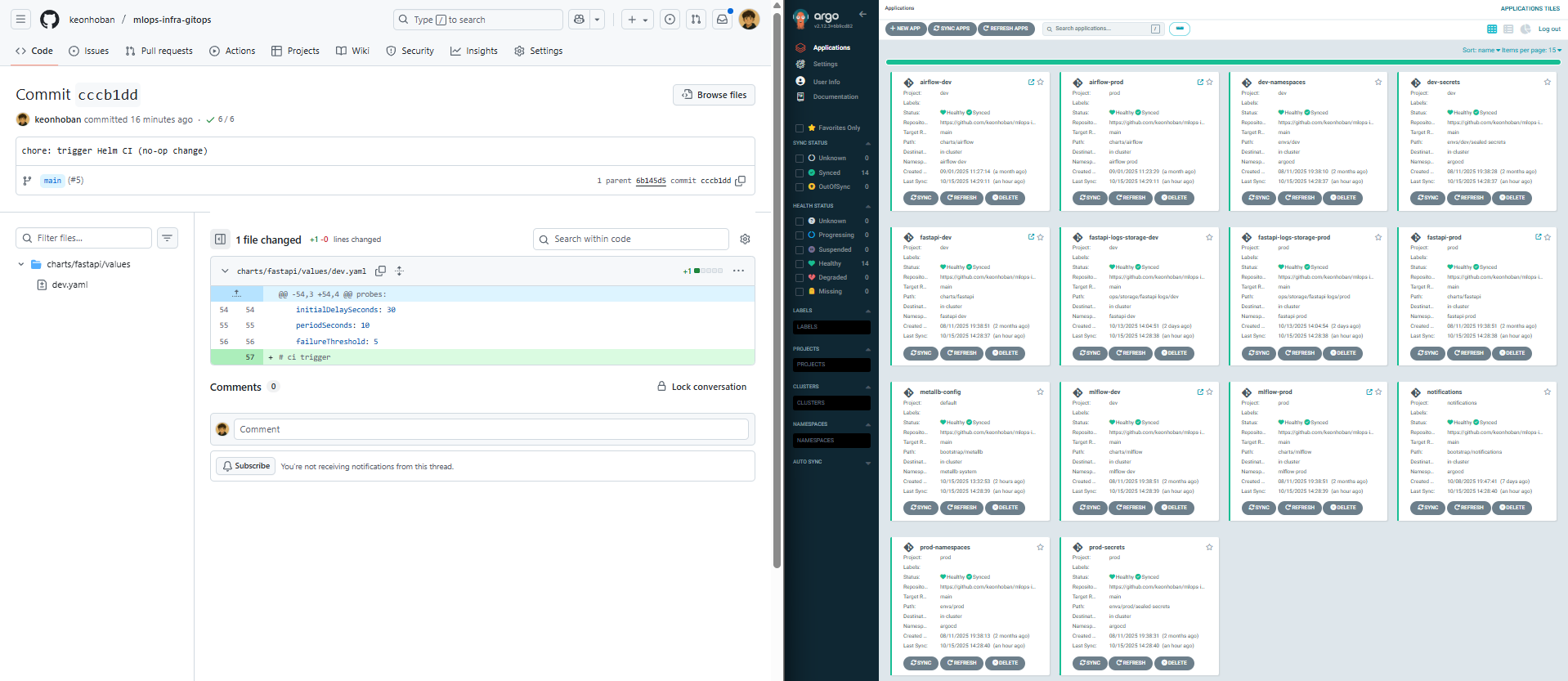Click the Browse files button
Screen dimensions: 1568x681
coord(715,95)
